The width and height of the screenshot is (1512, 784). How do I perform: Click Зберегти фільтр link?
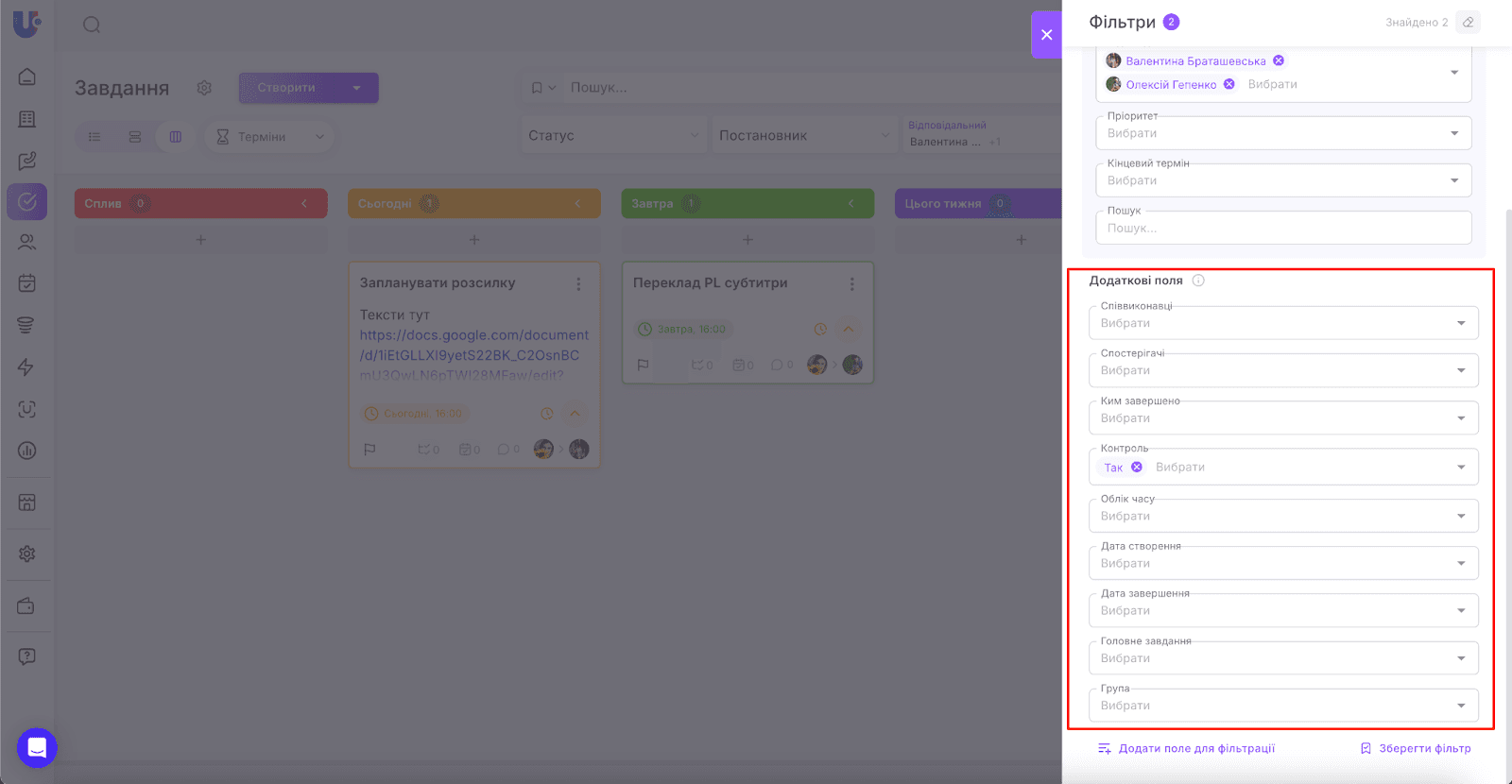pos(1416,748)
